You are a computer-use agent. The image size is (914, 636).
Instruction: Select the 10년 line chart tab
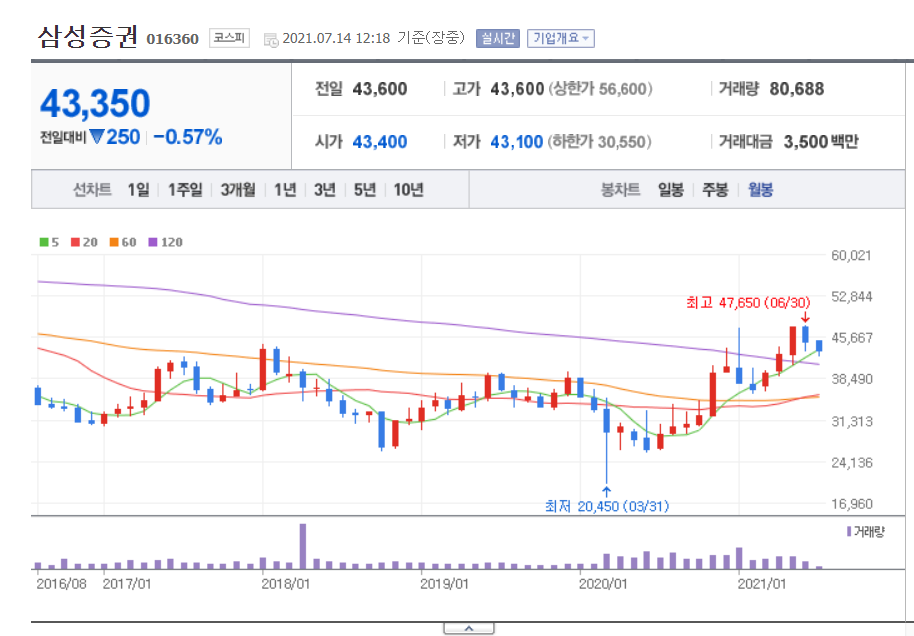[408, 189]
